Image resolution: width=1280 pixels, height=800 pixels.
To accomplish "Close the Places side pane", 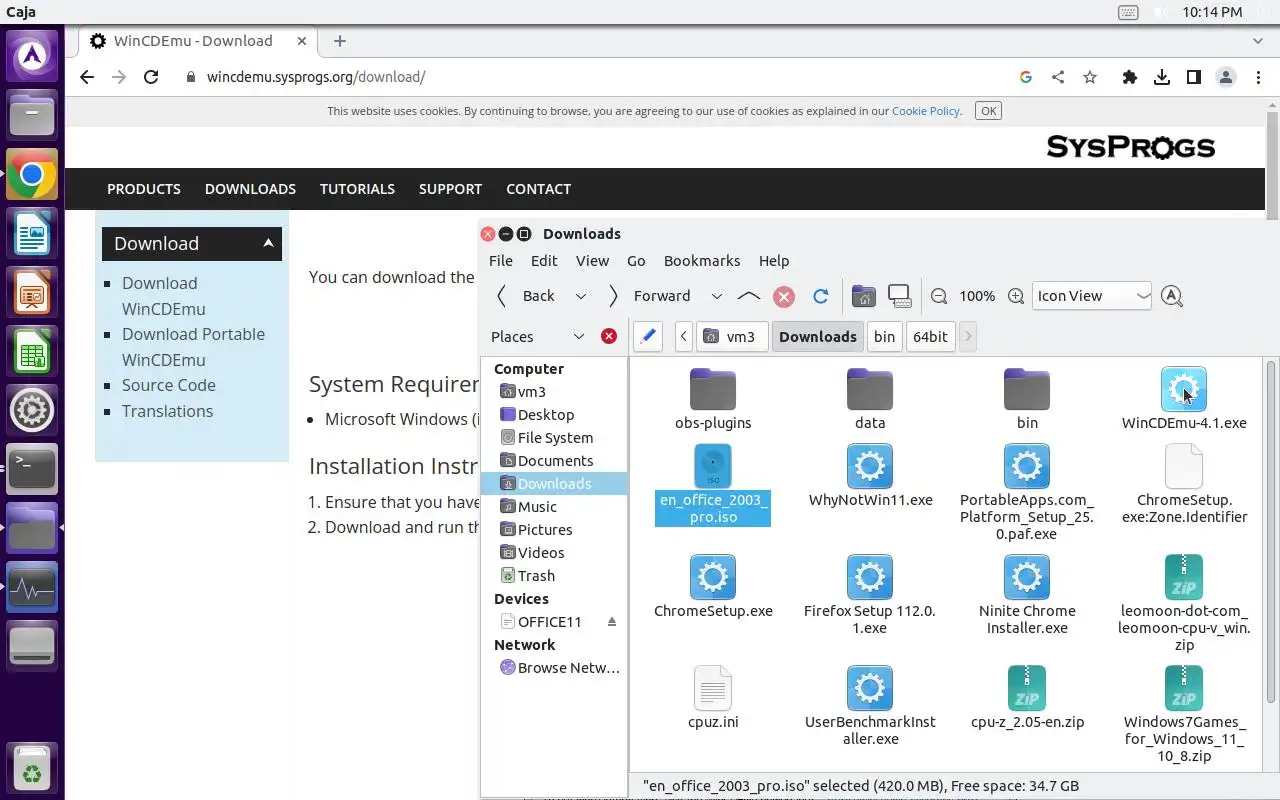I will pyautogui.click(x=608, y=336).
